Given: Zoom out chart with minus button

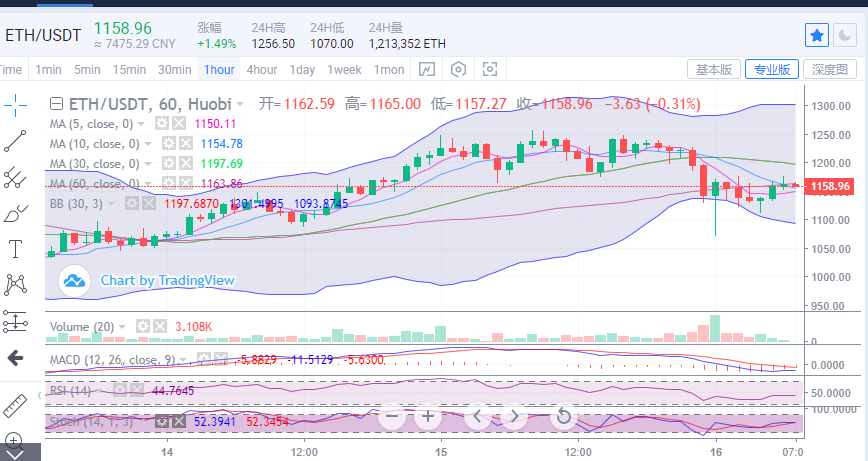Looking at the screenshot, I should [392, 416].
